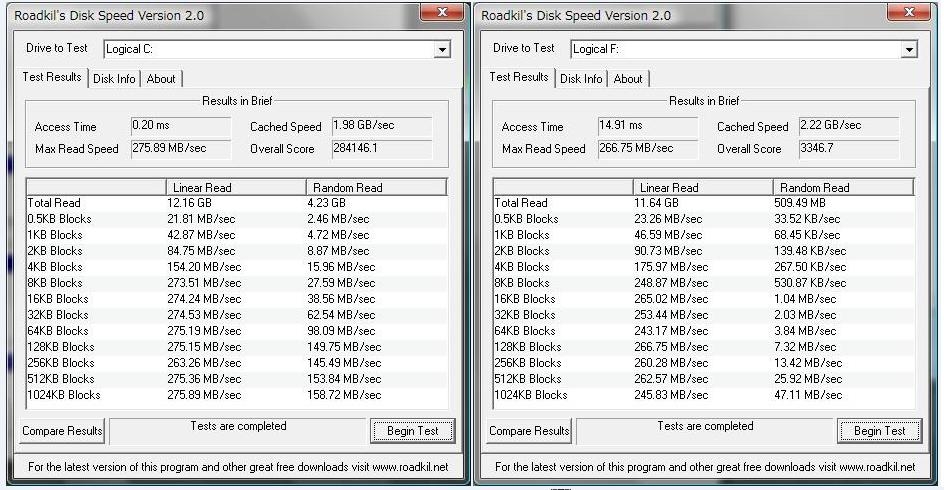Select 8KB Blocks row in Logical F window
944x490 pixels.
pos(703,283)
